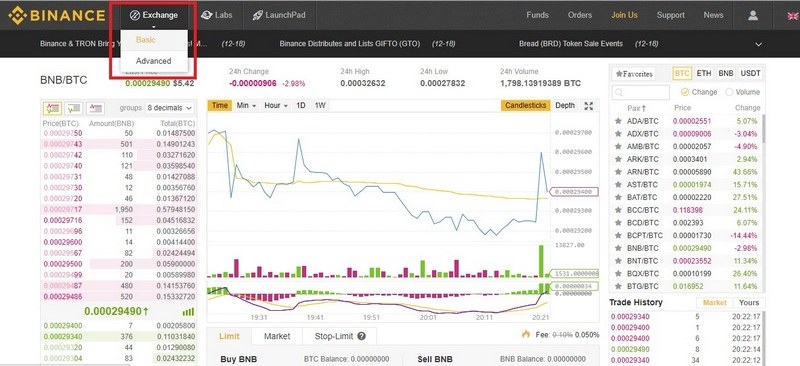This screenshot has width=800, height=366.
Task: Select the 1W chart interval
Action: [x=320, y=106]
